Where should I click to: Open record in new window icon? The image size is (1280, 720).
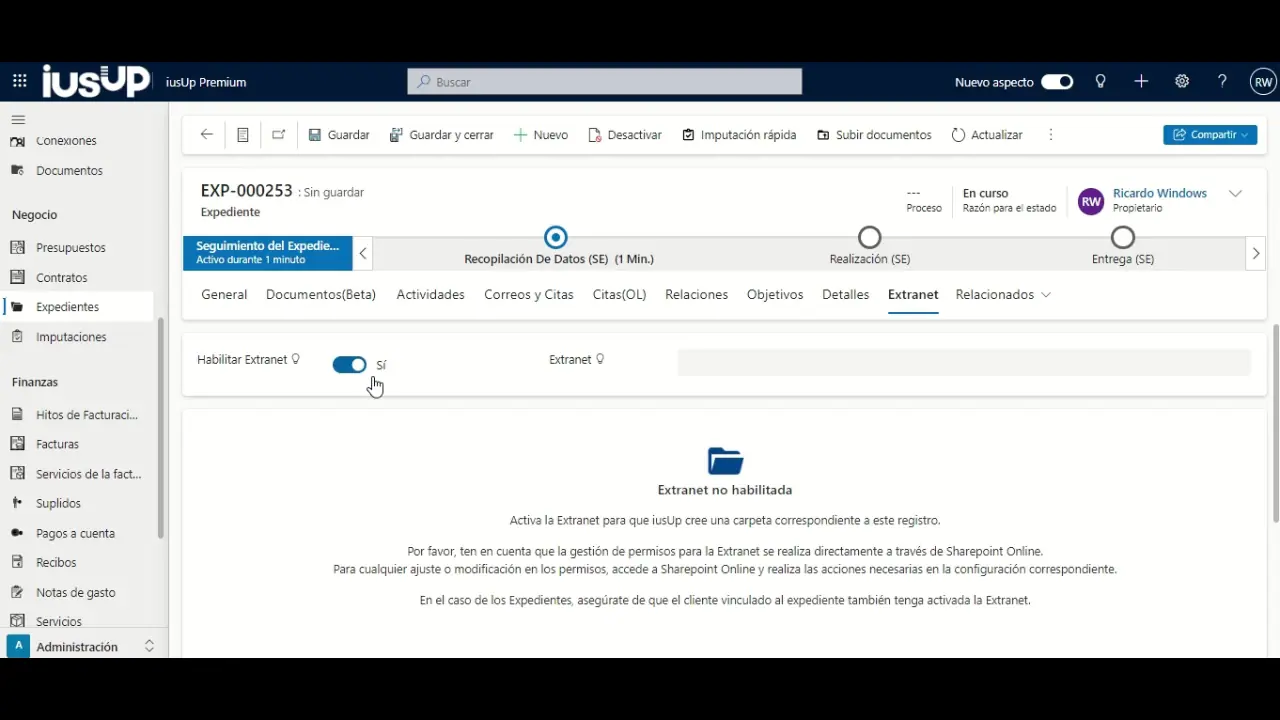point(279,135)
